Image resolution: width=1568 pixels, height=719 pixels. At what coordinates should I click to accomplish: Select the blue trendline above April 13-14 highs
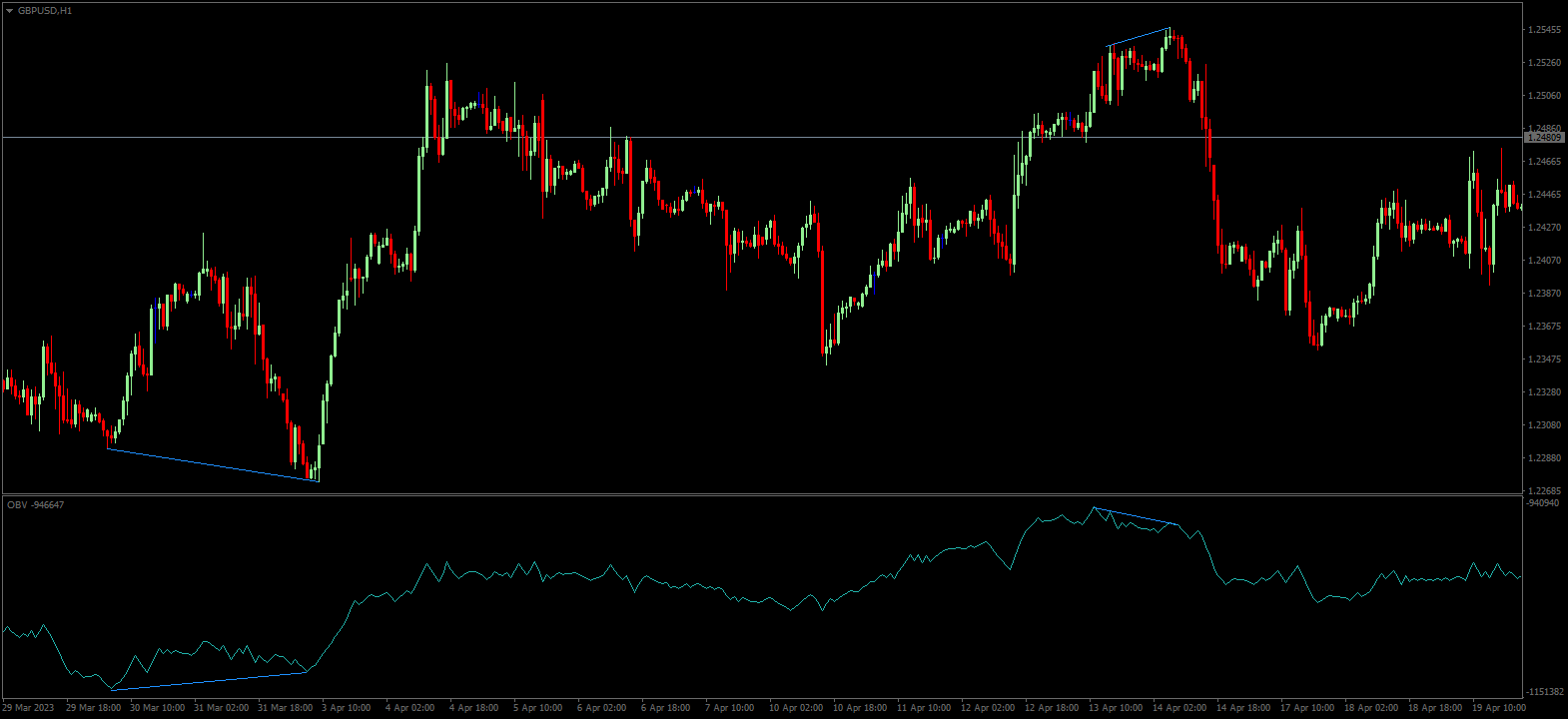coord(1139,37)
